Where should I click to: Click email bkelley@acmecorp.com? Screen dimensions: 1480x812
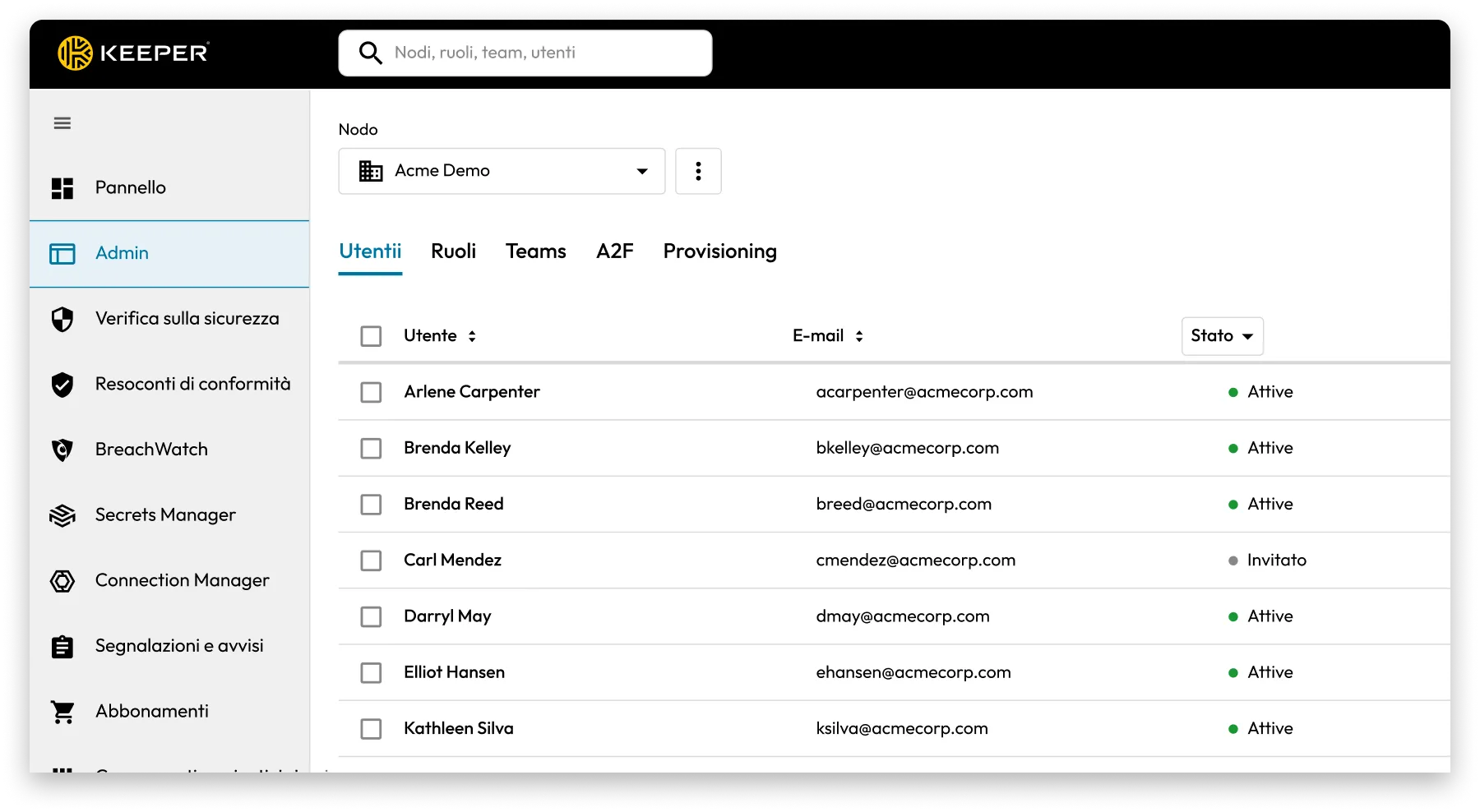(x=908, y=448)
